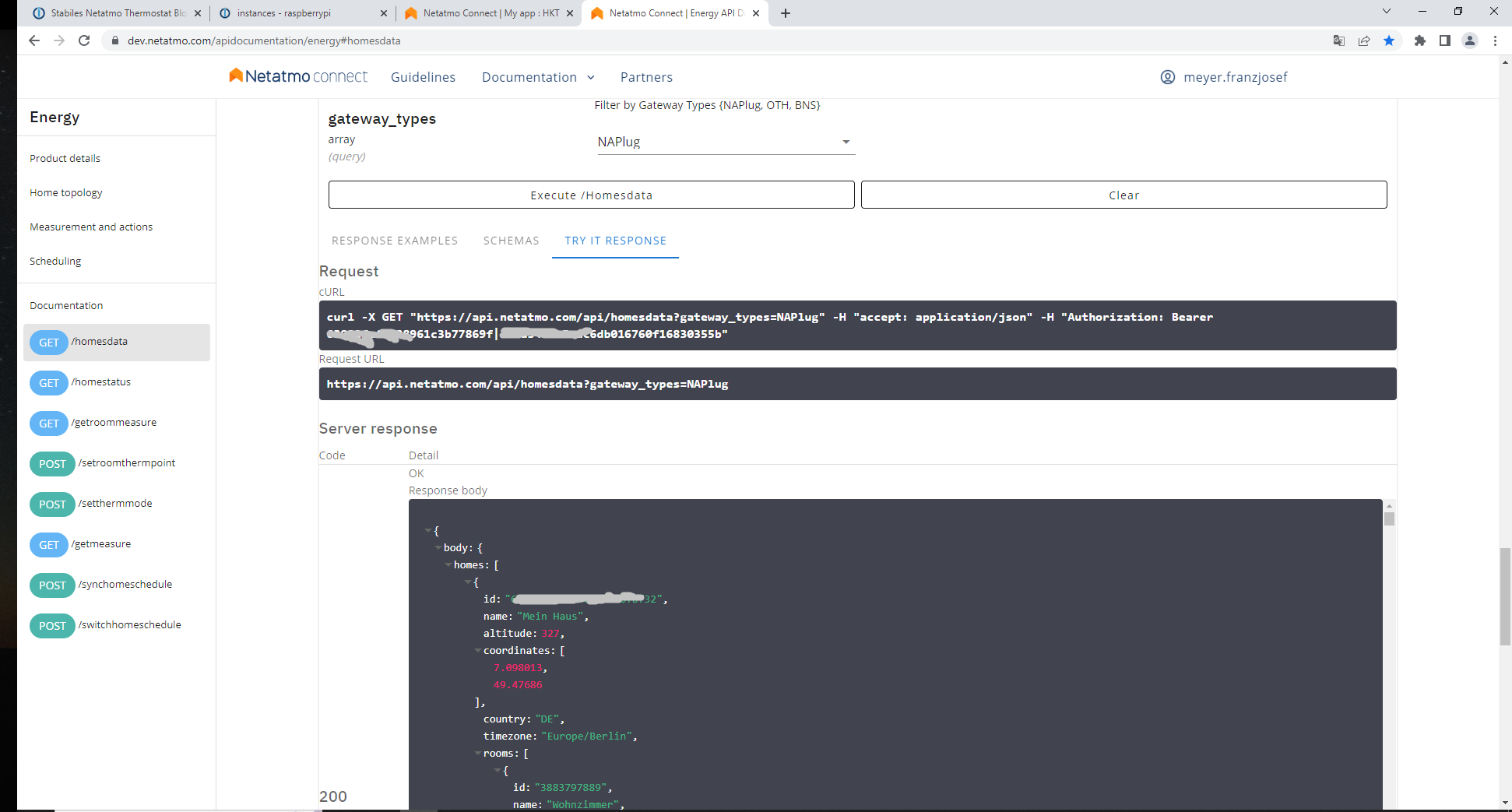
Task: Click the Documentation sidebar heading
Action: [x=66, y=305]
